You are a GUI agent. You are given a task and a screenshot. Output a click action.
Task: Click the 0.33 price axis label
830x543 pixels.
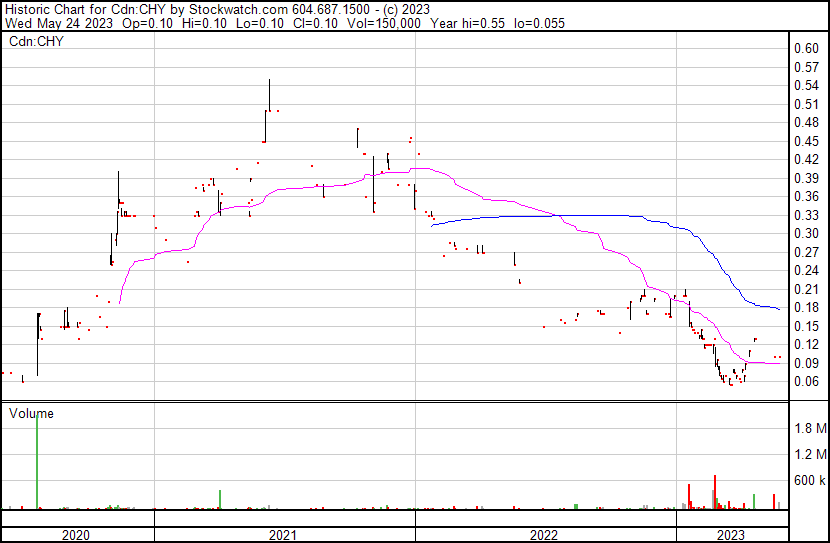(806, 215)
